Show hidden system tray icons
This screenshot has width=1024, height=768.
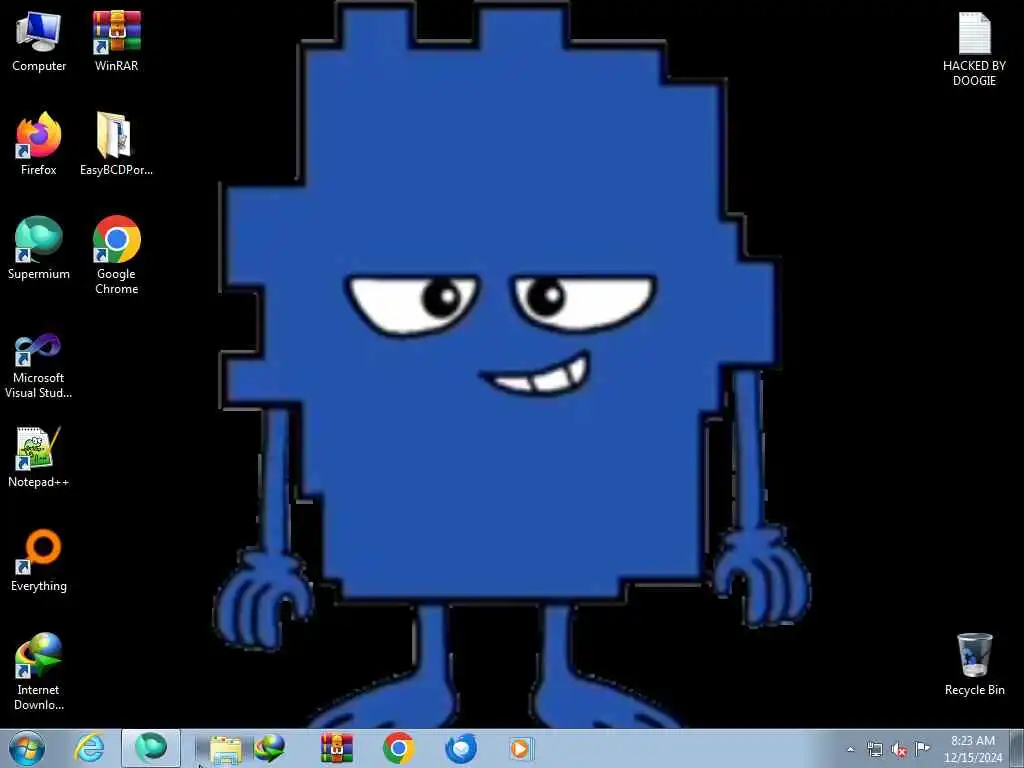(x=850, y=749)
